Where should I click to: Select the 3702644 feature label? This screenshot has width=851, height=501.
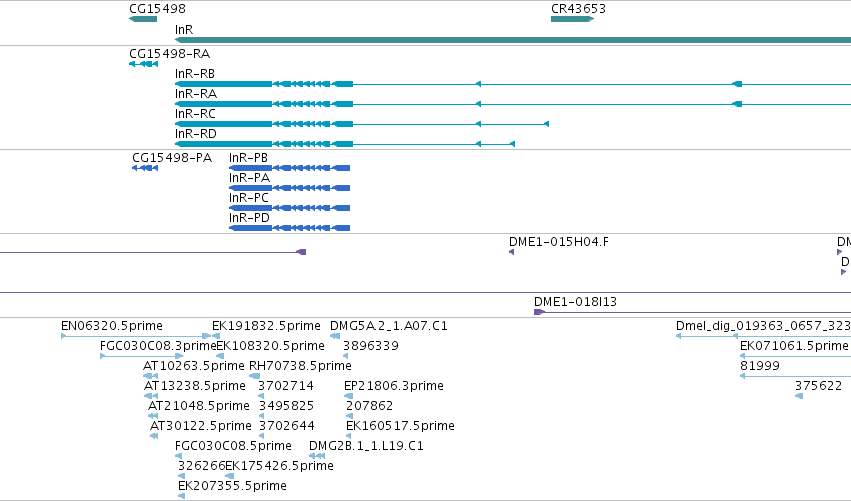(x=287, y=426)
